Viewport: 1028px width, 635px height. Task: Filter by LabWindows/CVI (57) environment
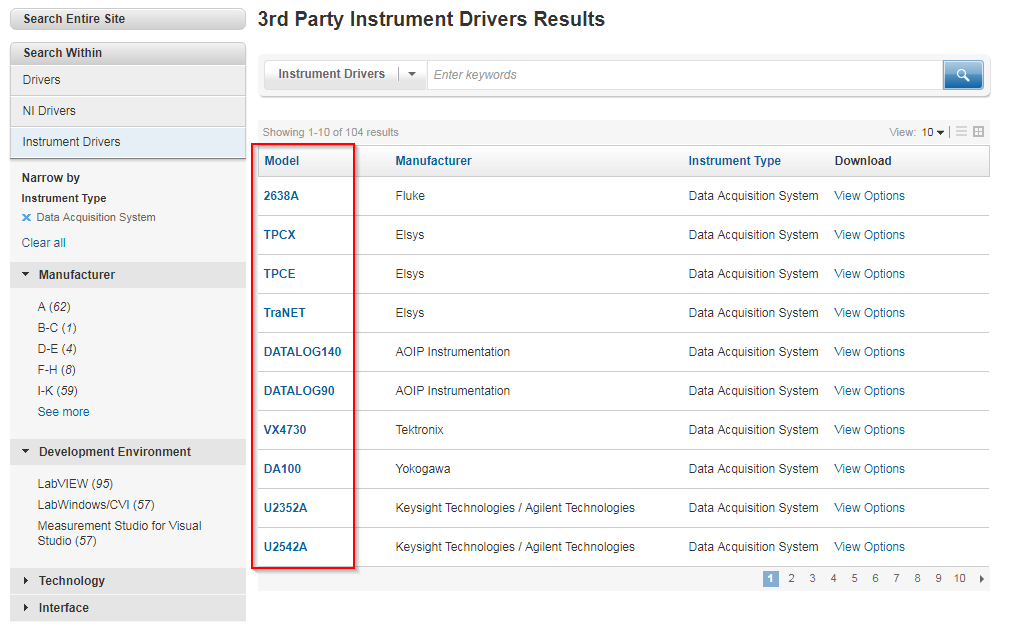click(96, 505)
